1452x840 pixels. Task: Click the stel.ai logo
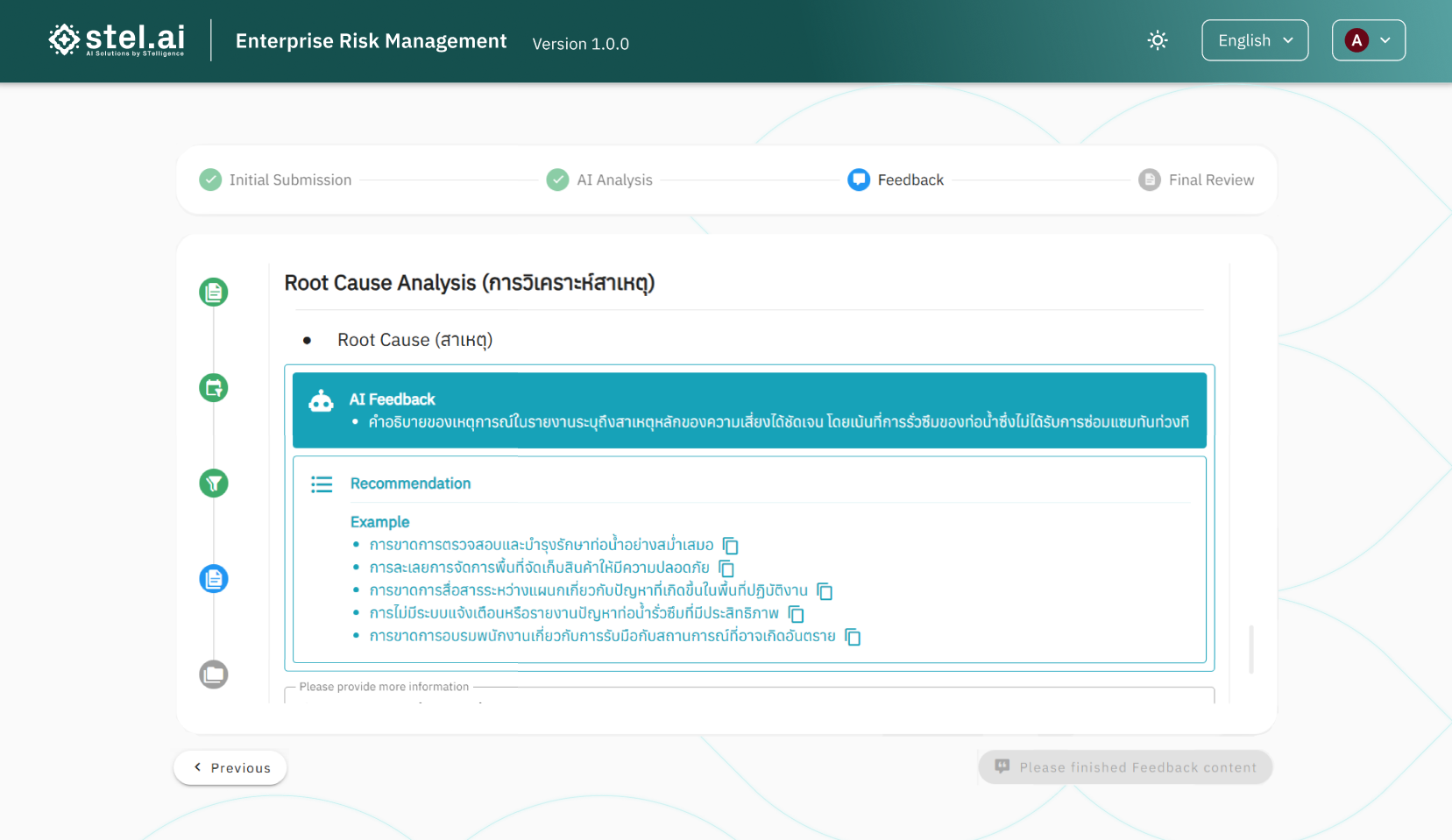coord(117,40)
